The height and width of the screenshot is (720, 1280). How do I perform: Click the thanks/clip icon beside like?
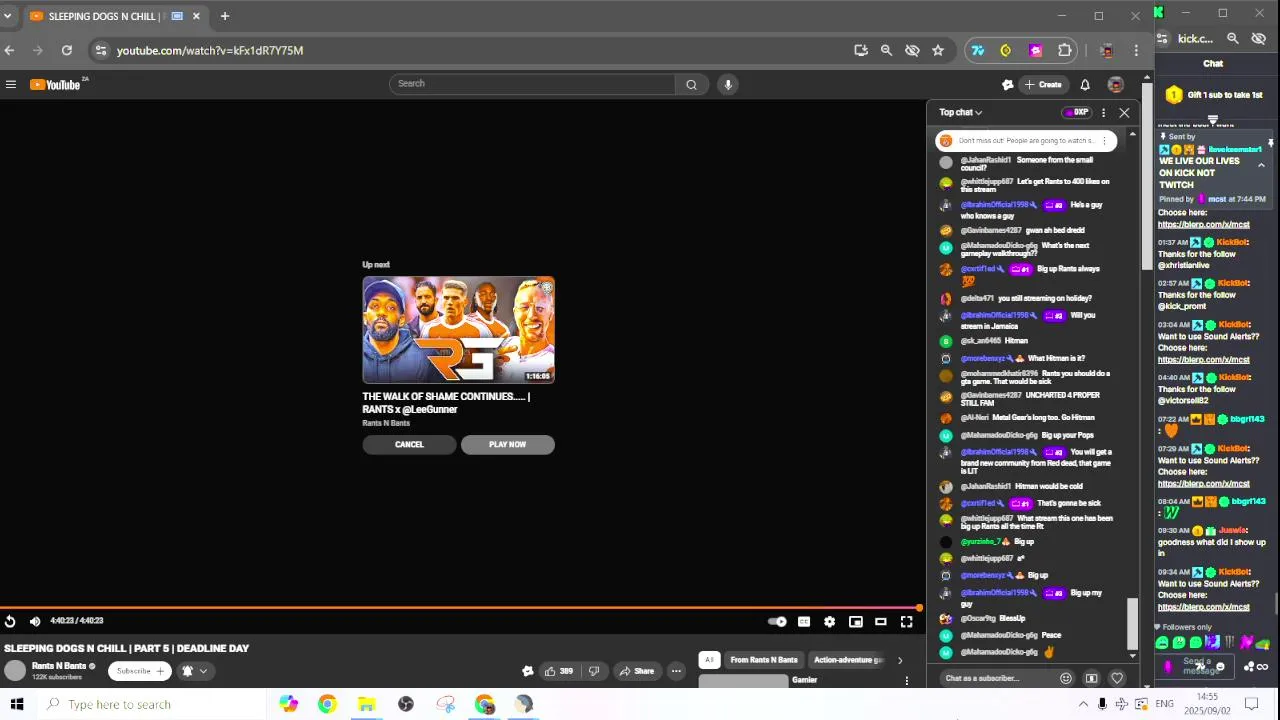pyautogui.click(x=528, y=671)
